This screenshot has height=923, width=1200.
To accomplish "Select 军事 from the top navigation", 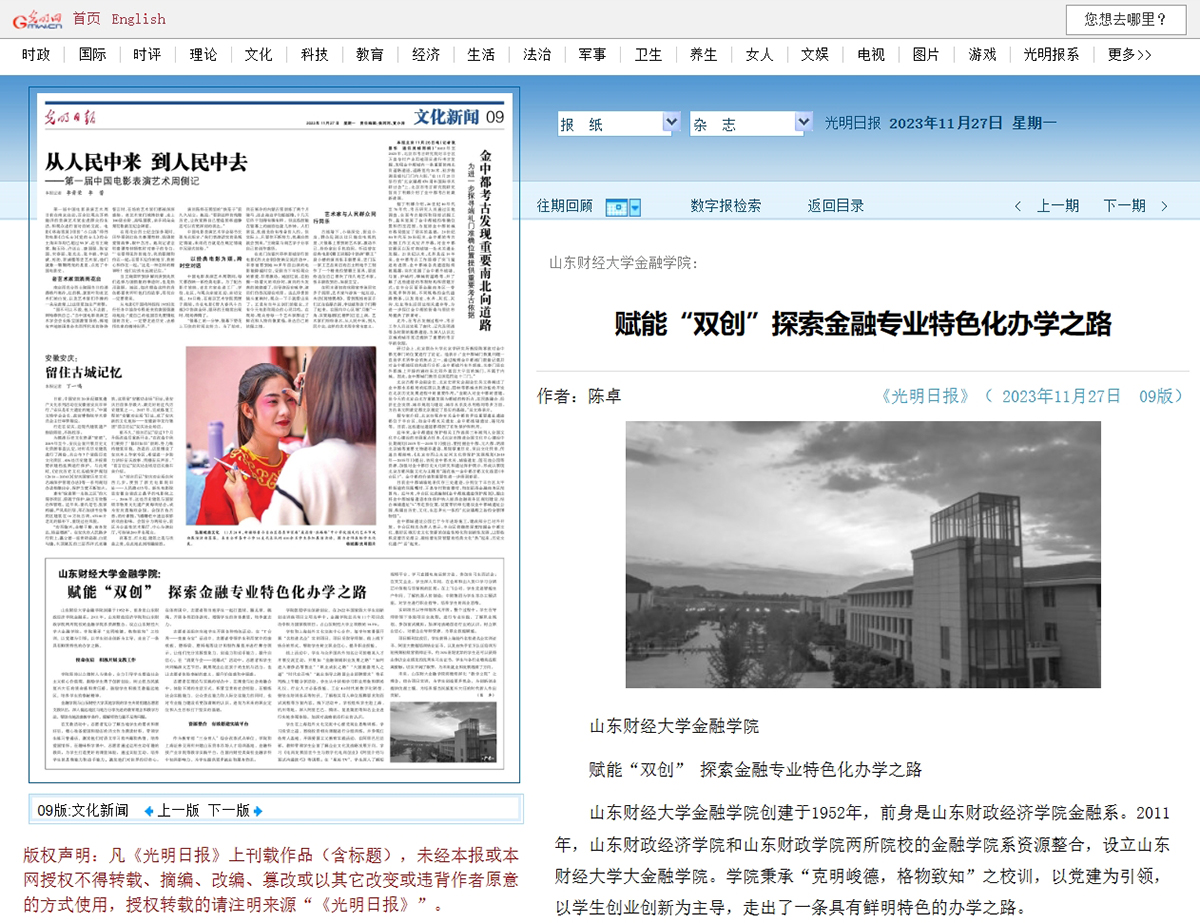I will tap(592, 55).
